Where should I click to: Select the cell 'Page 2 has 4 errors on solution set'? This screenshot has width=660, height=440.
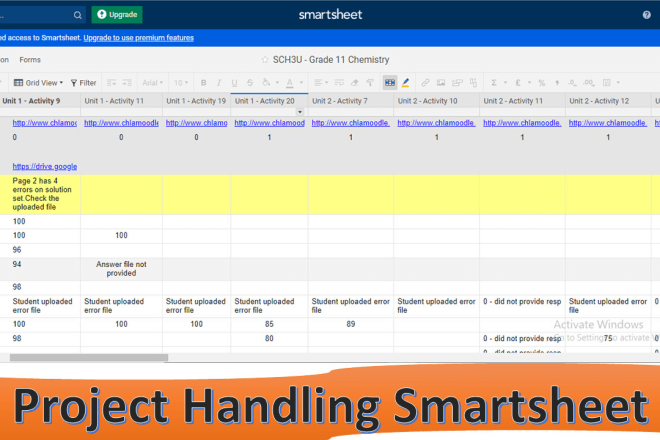(40, 194)
